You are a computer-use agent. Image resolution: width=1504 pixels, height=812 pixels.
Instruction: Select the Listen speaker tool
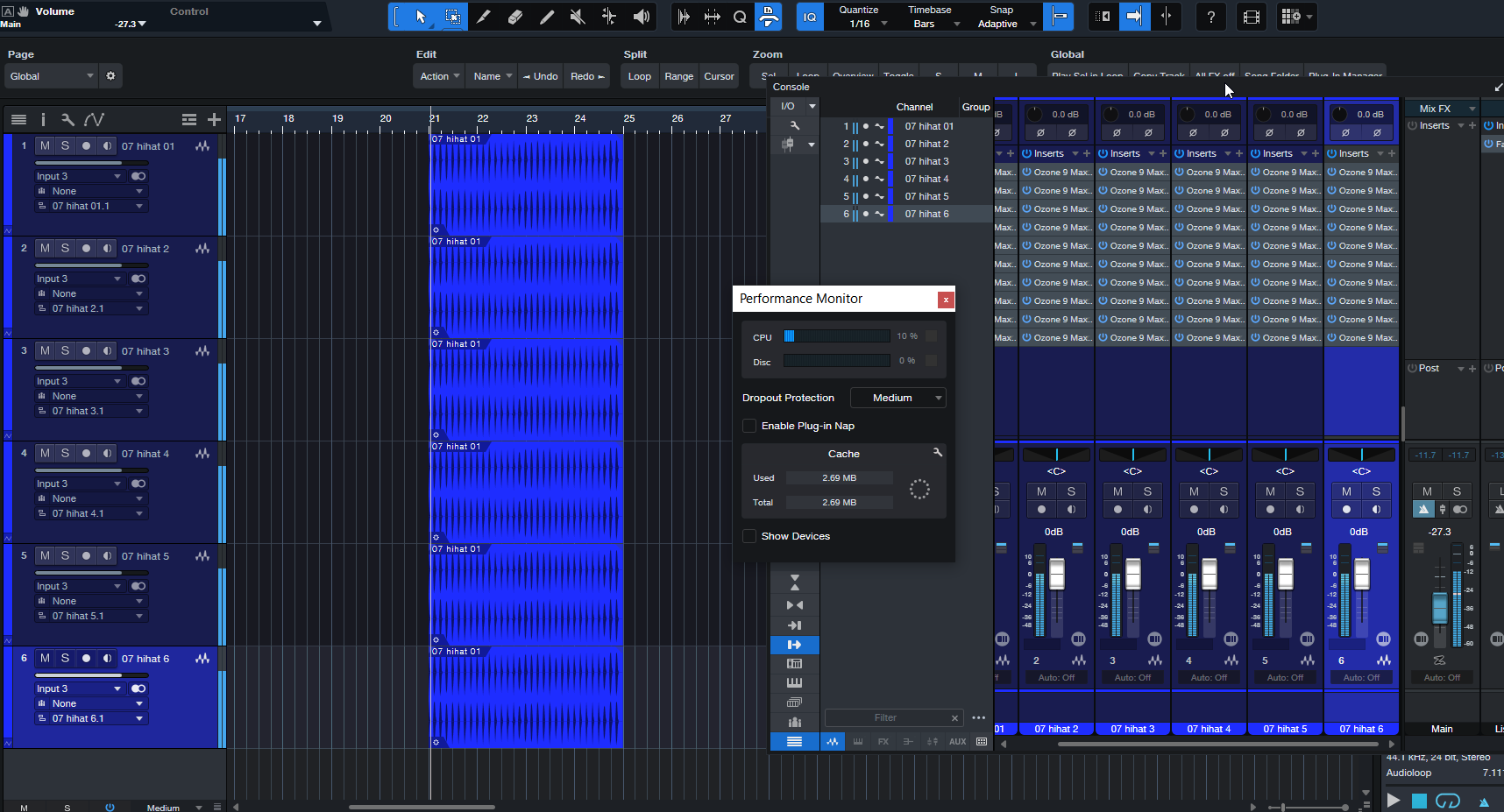(x=642, y=17)
